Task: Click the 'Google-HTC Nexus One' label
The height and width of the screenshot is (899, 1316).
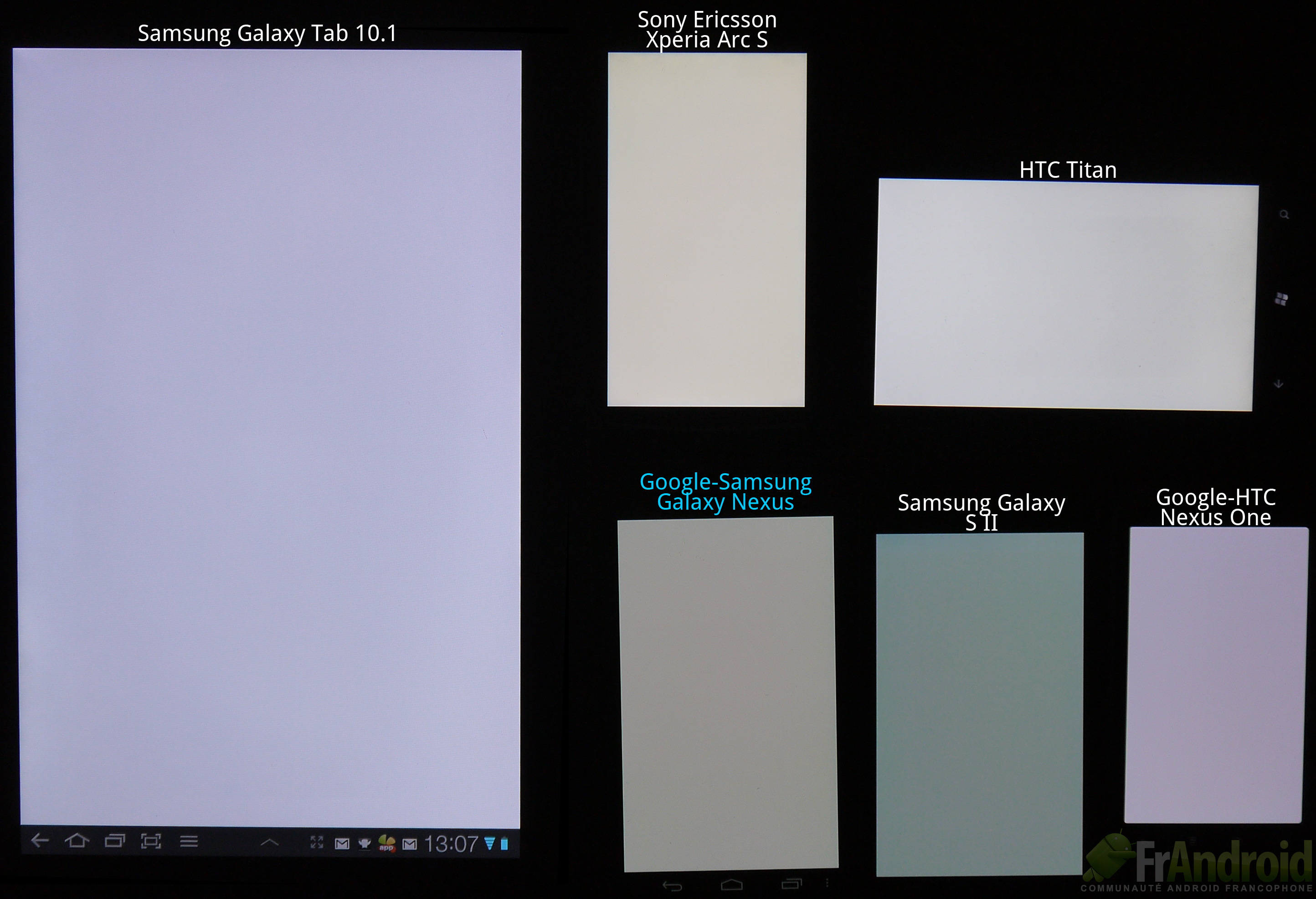Action: (1216, 507)
